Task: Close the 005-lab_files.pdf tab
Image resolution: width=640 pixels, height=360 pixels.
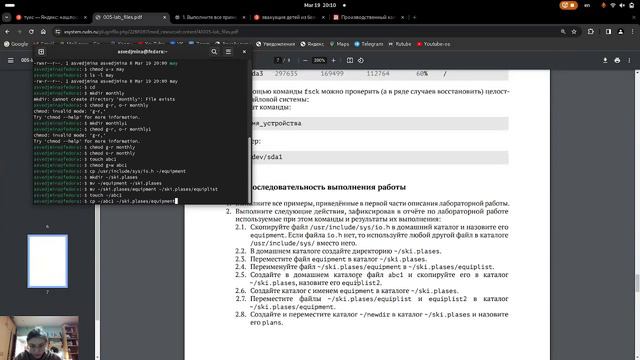Action: pyautogui.click(x=164, y=18)
